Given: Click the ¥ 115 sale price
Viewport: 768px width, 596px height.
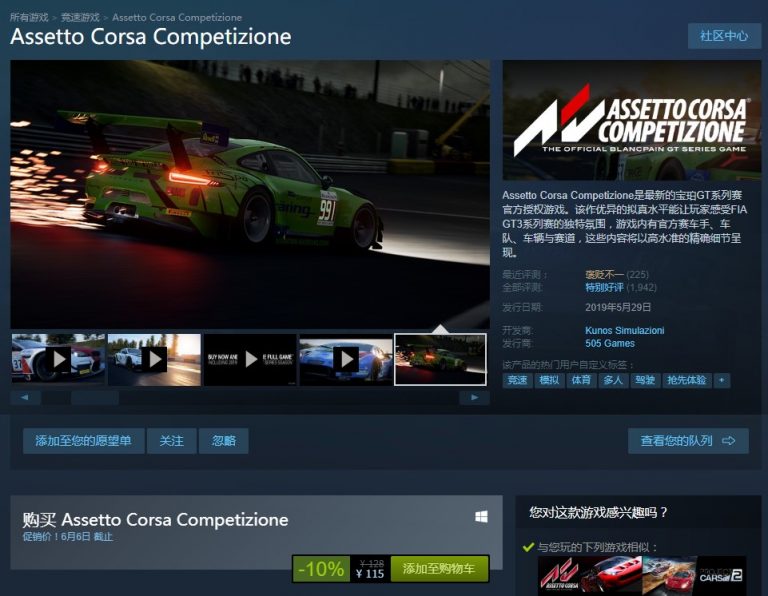Looking at the screenshot, I should [370, 573].
